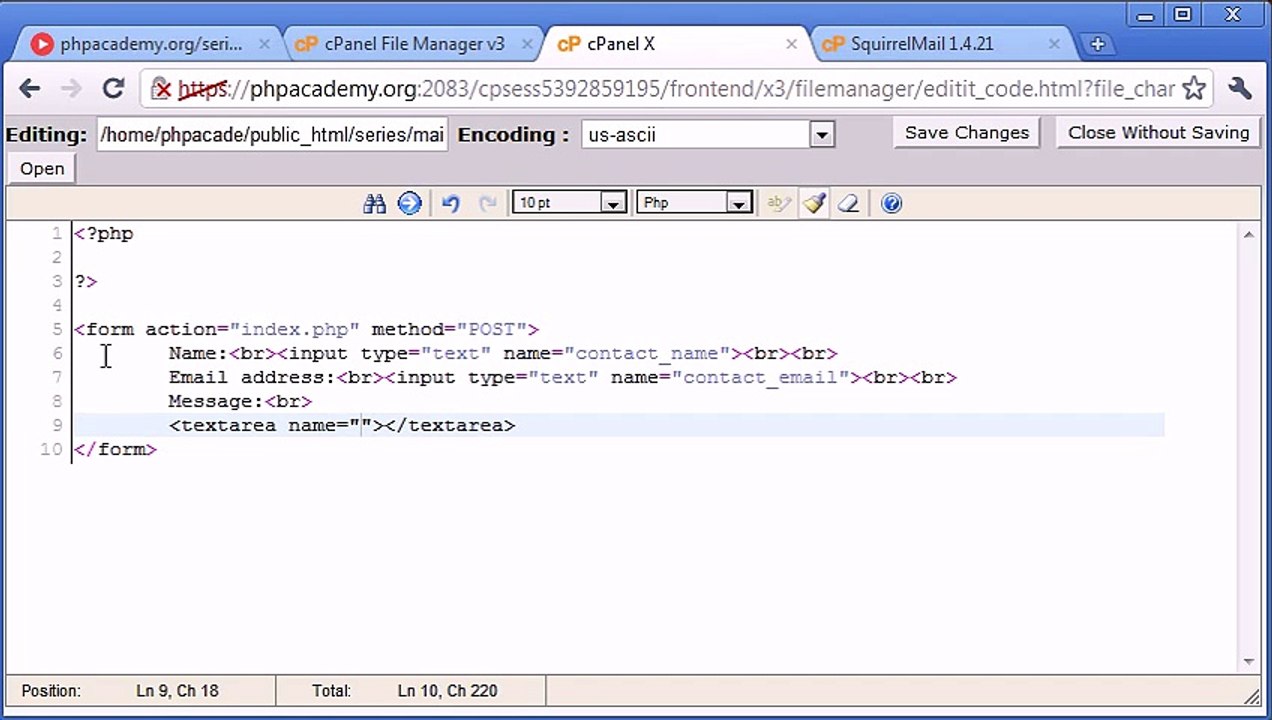Close the cPanel X tab
The height and width of the screenshot is (720, 1272).
792,44
